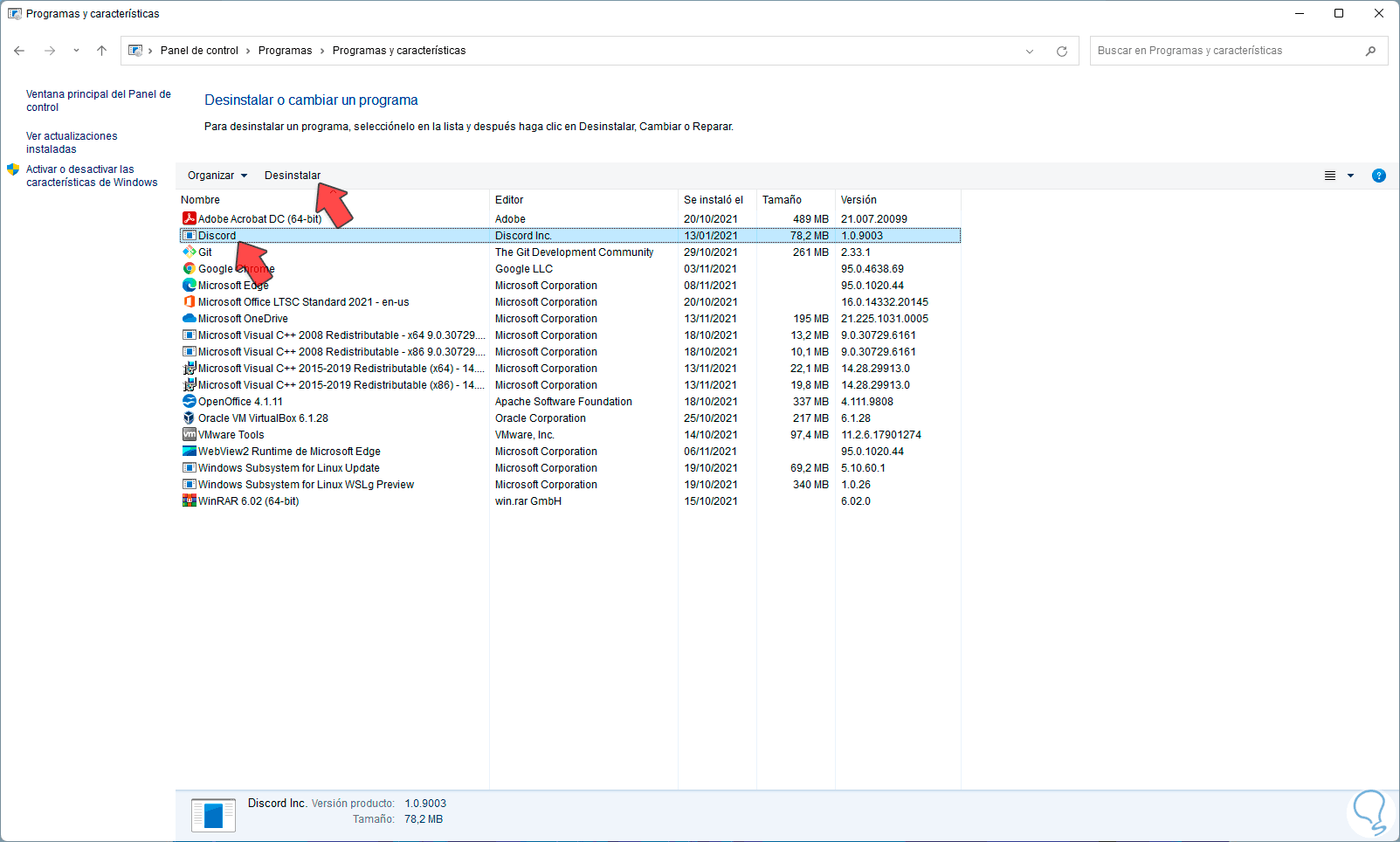The width and height of the screenshot is (1400, 842).
Task: Select the WinRAR 6.02 (64-bit) row name
Action: coord(248,500)
